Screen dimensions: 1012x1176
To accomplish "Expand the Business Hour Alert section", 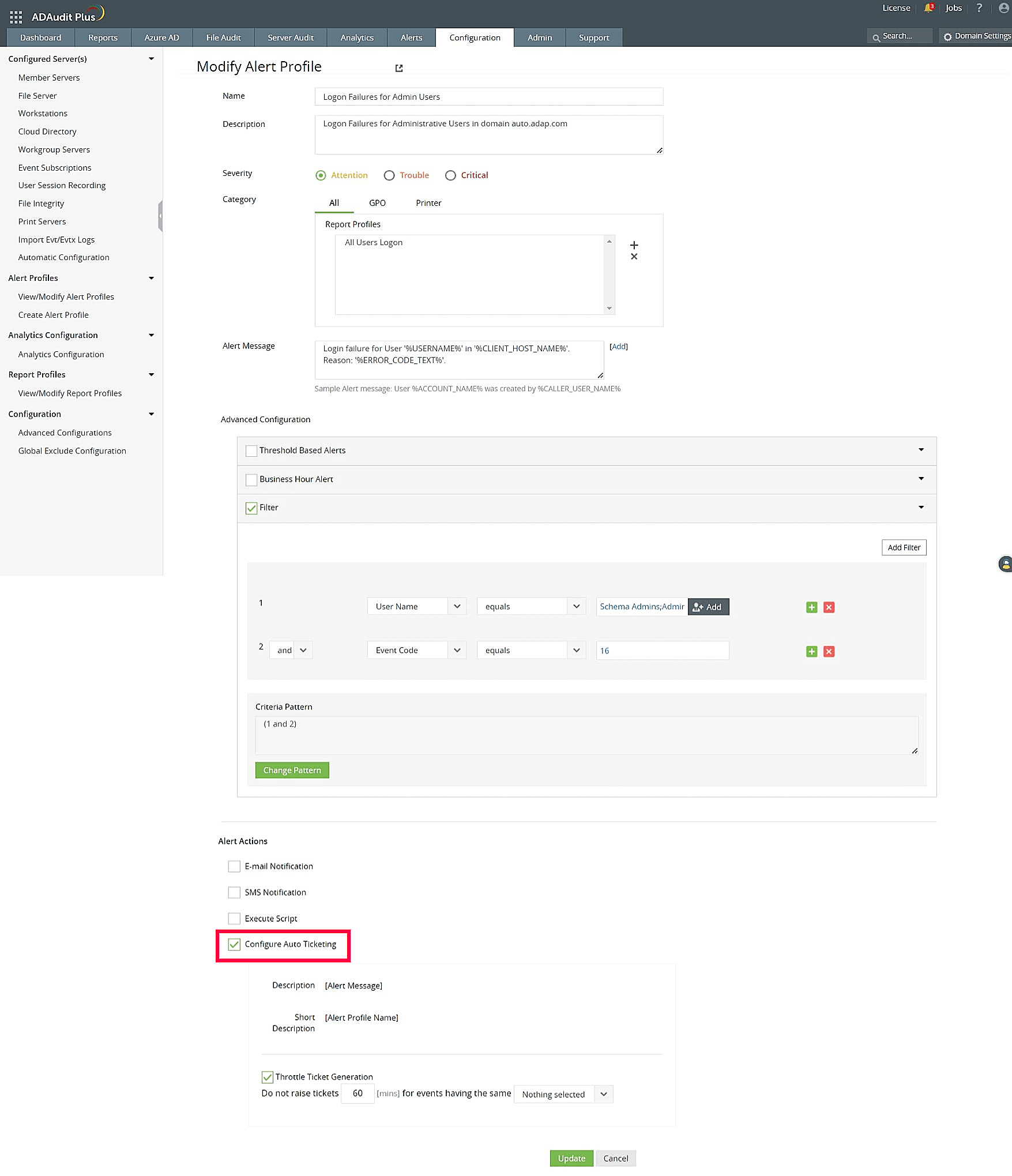I will pos(921,479).
